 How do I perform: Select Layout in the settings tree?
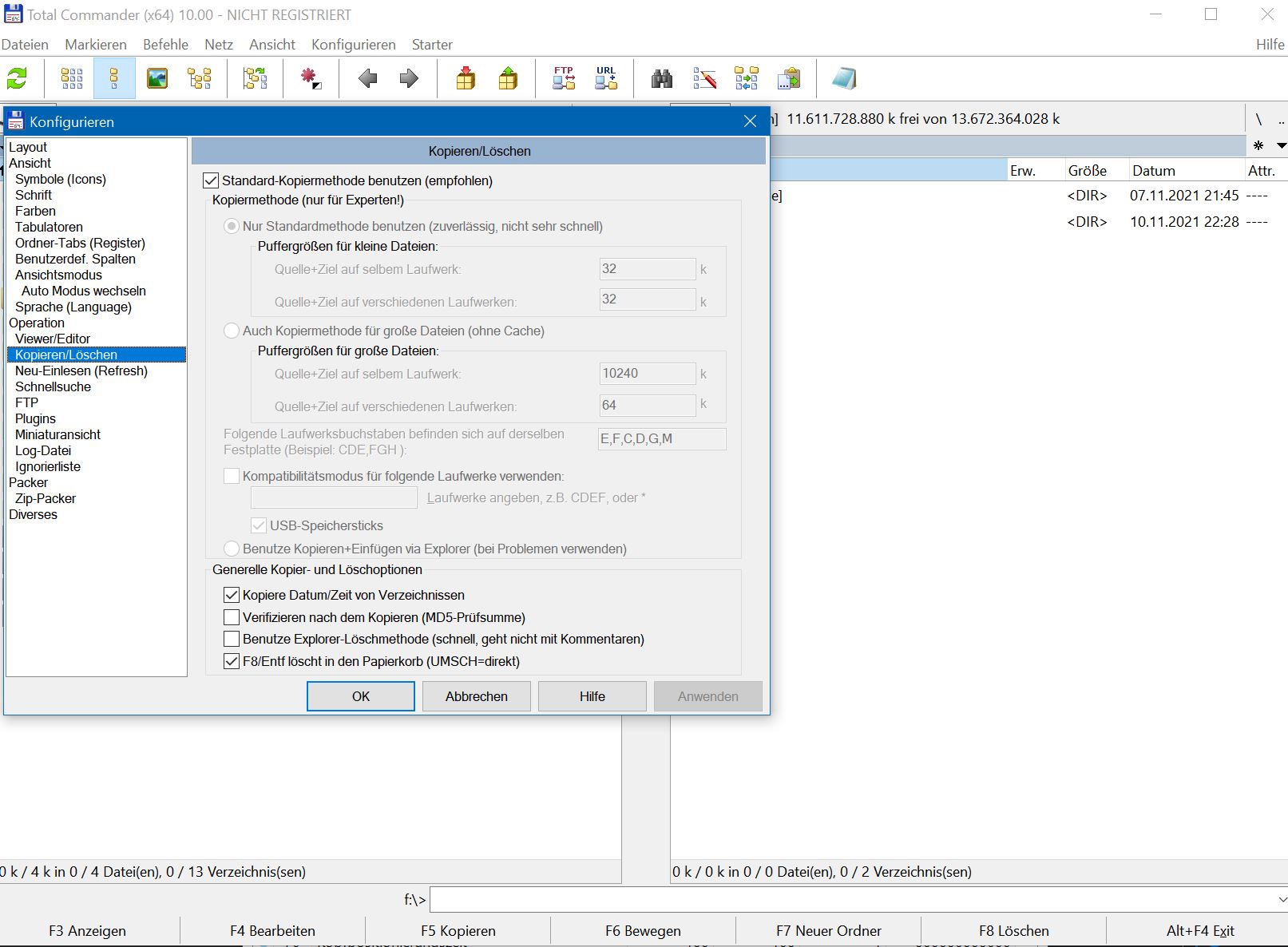pyautogui.click(x=28, y=147)
